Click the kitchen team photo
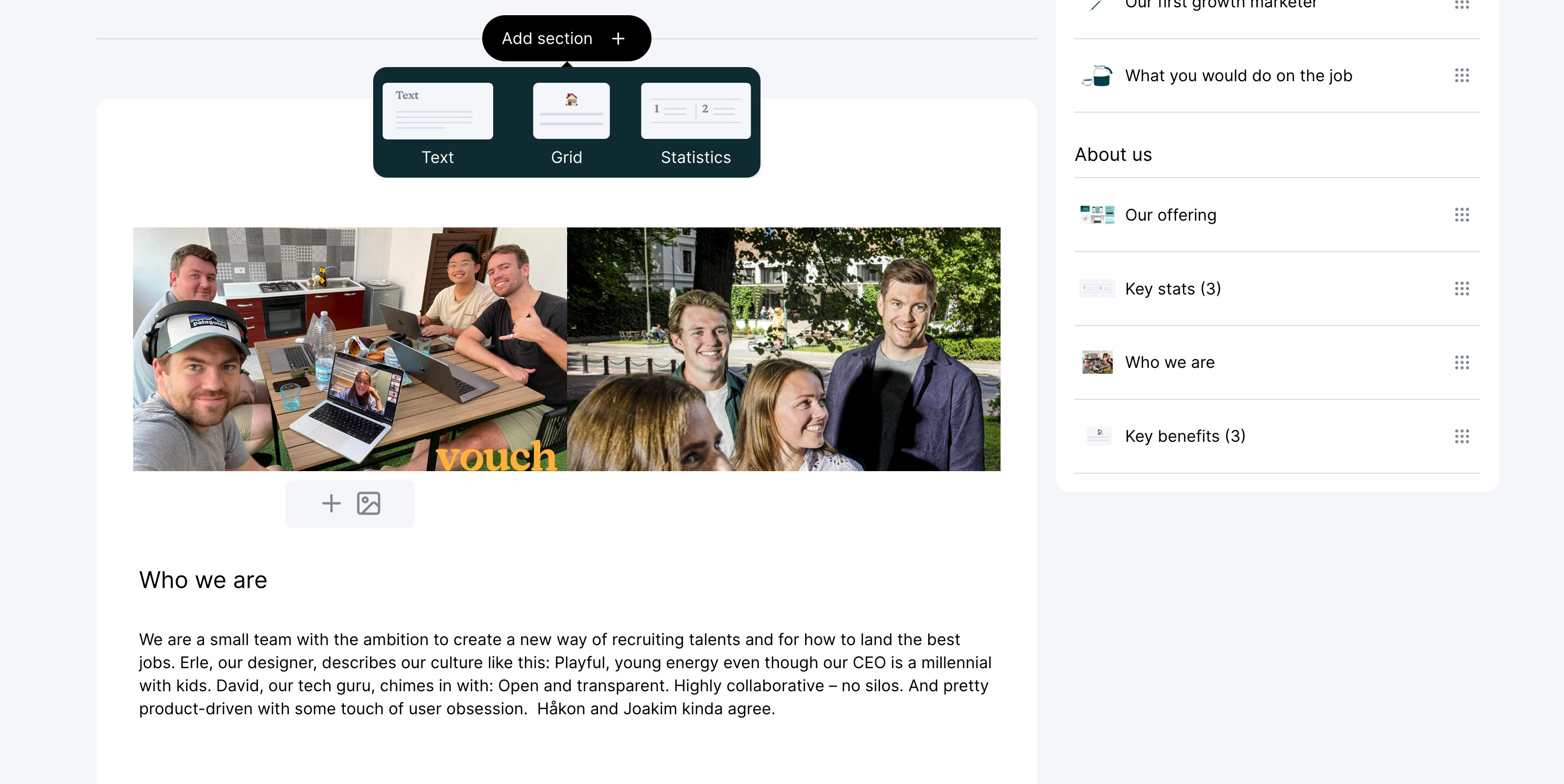 [x=349, y=349]
